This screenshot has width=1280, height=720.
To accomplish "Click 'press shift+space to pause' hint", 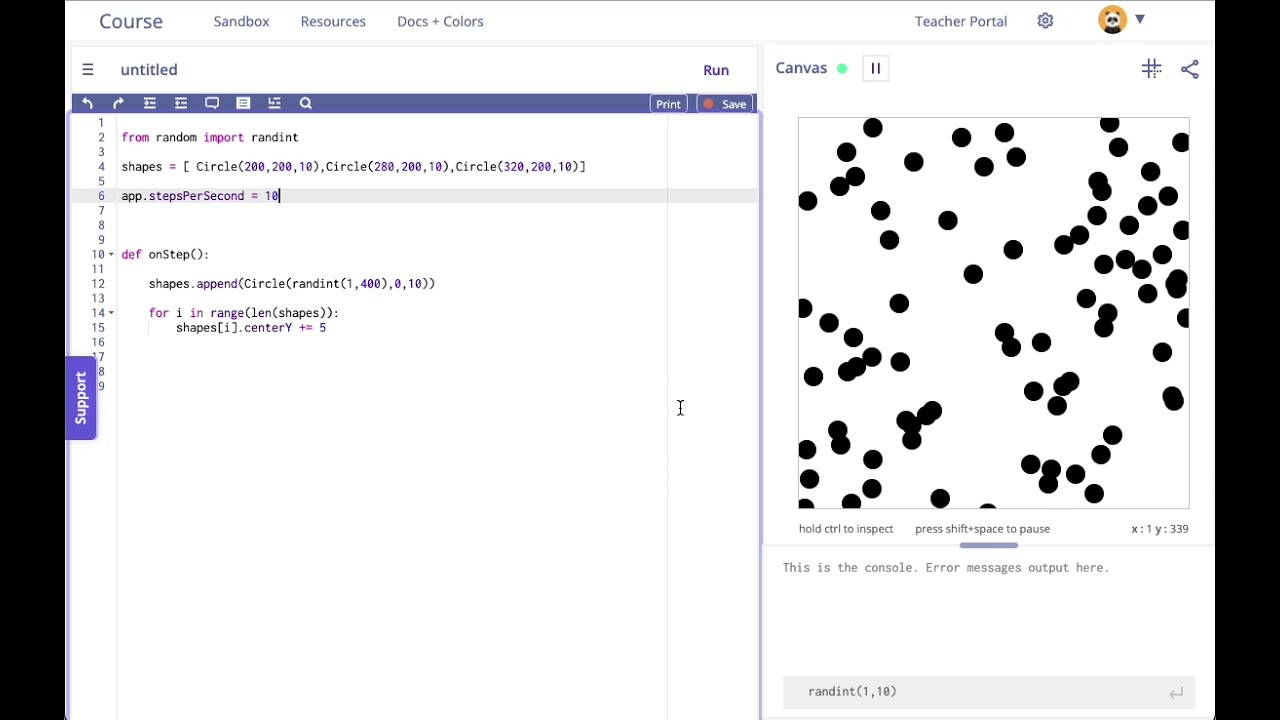I will pyautogui.click(x=982, y=529).
